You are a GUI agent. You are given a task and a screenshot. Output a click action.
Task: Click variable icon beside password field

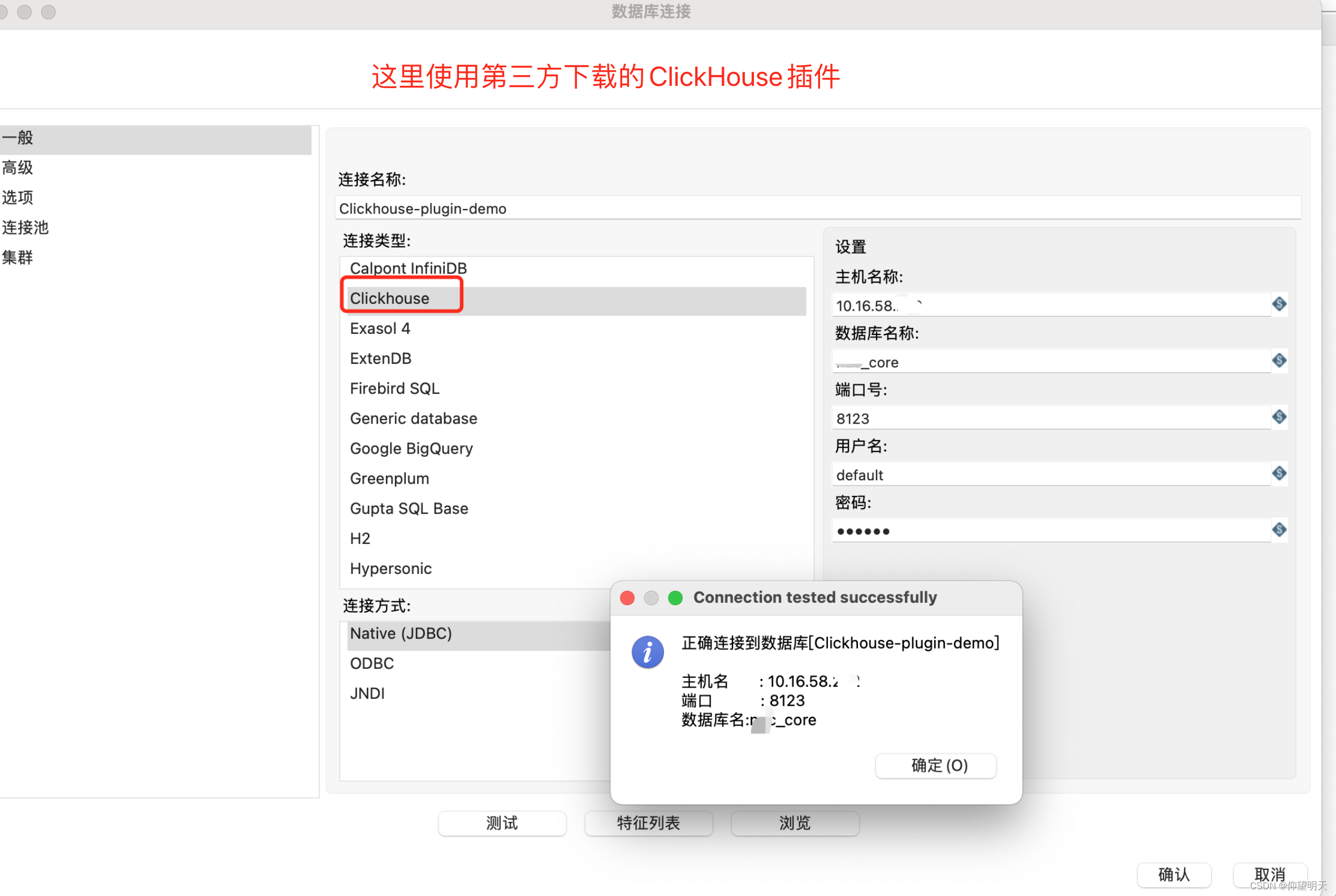(1279, 530)
